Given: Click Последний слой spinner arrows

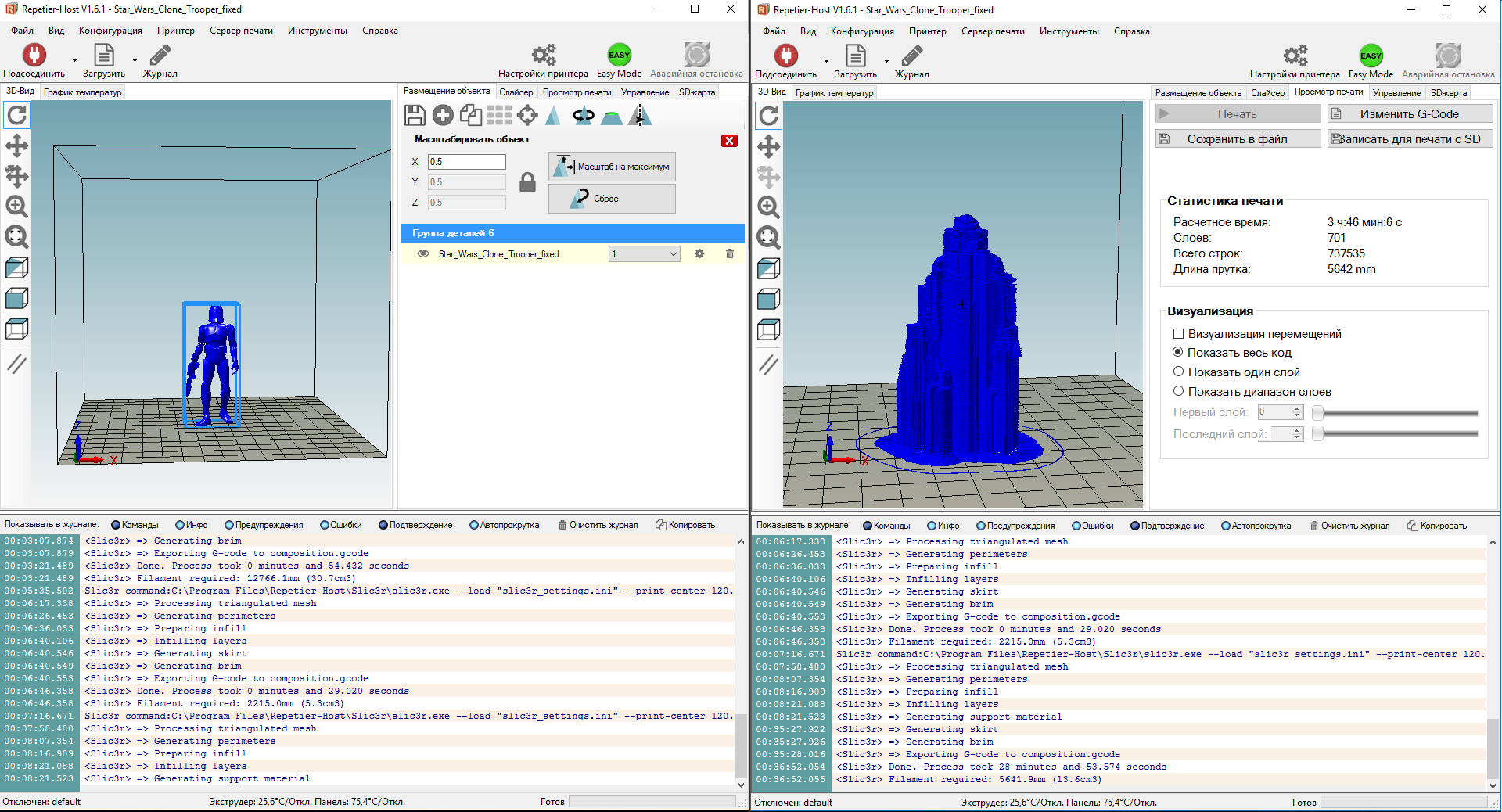Looking at the screenshot, I should (1297, 434).
